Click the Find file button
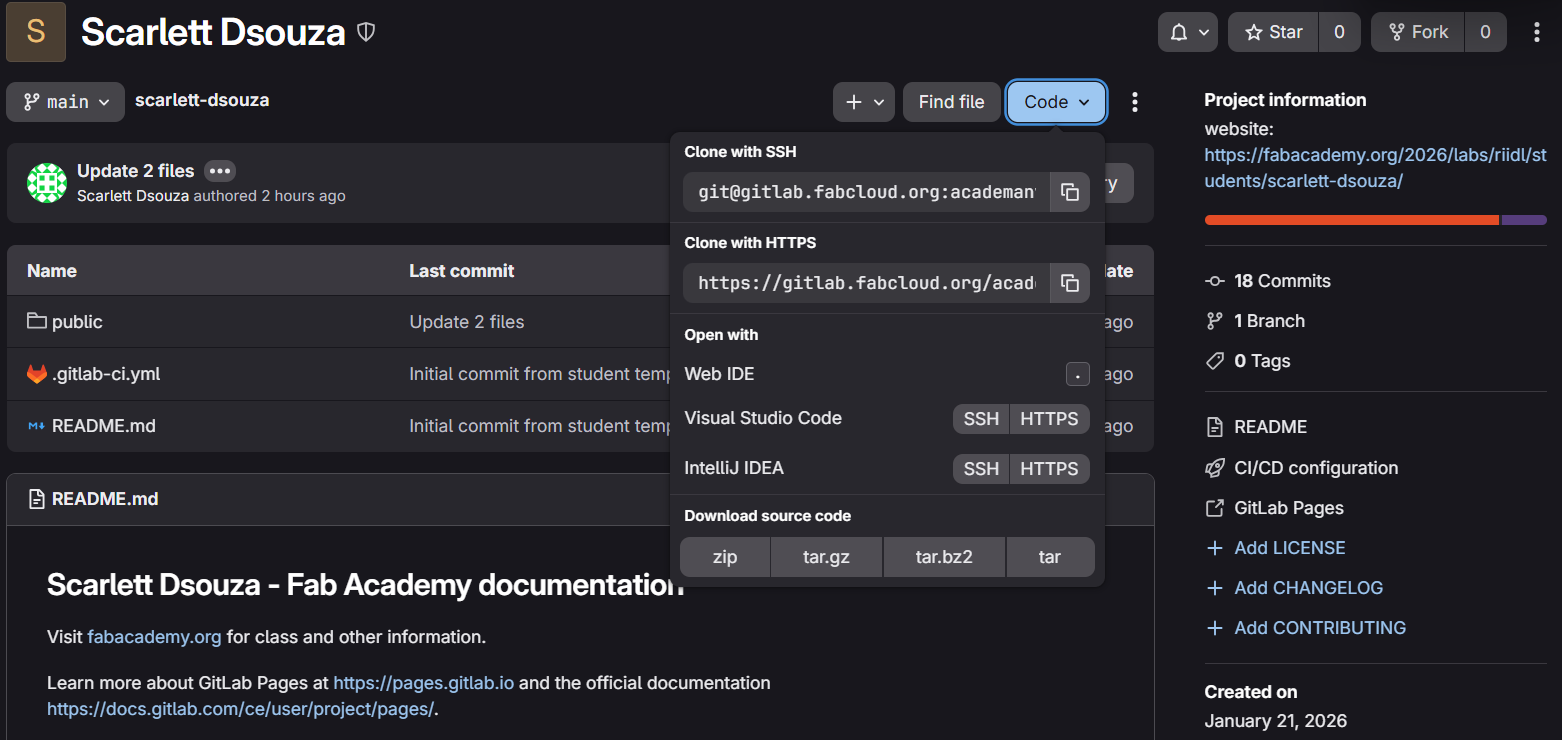This screenshot has height=740, width=1562. [x=951, y=102]
